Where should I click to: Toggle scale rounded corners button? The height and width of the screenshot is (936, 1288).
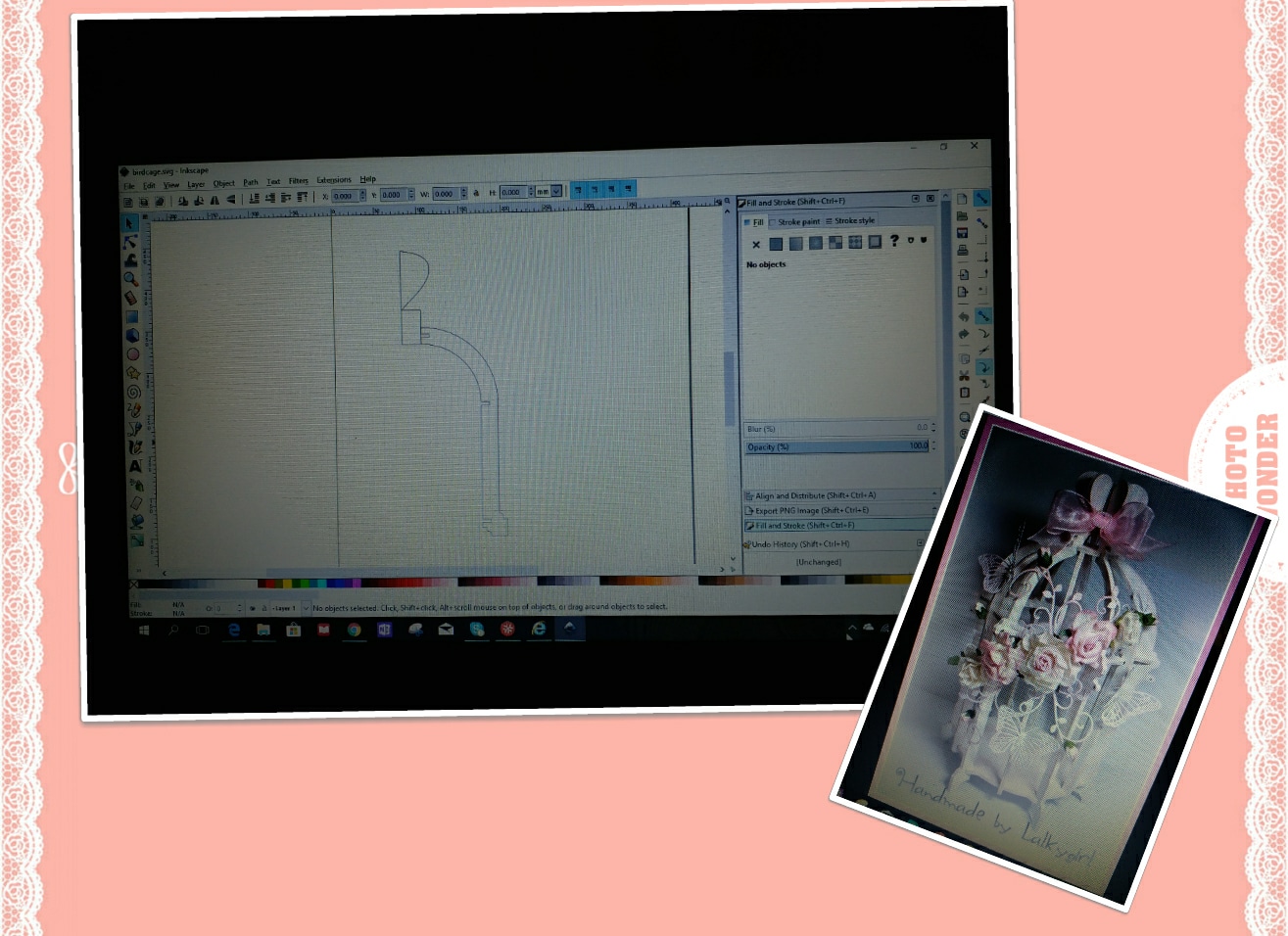[x=595, y=189]
